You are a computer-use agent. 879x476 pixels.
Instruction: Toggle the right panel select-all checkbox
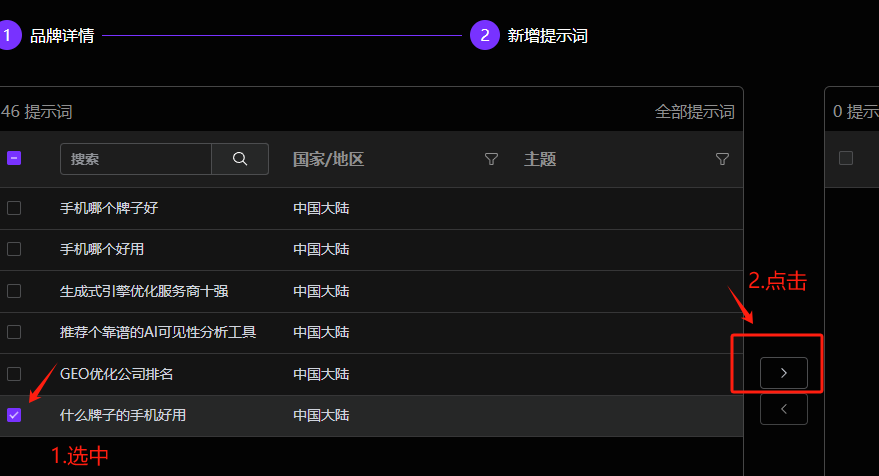click(x=846, y=158)
